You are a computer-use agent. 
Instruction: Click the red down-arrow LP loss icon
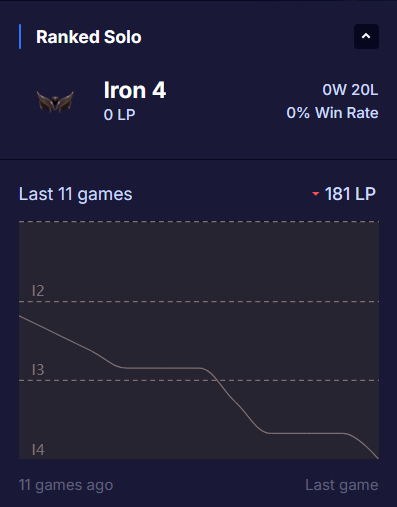[x=315, y=194]
